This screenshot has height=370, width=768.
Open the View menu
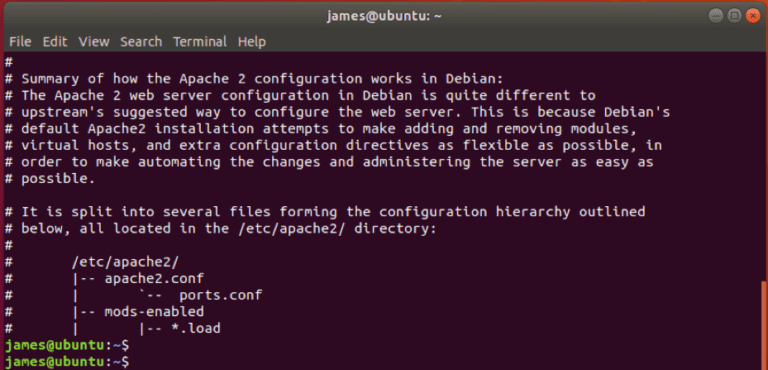tap(94, 42)
